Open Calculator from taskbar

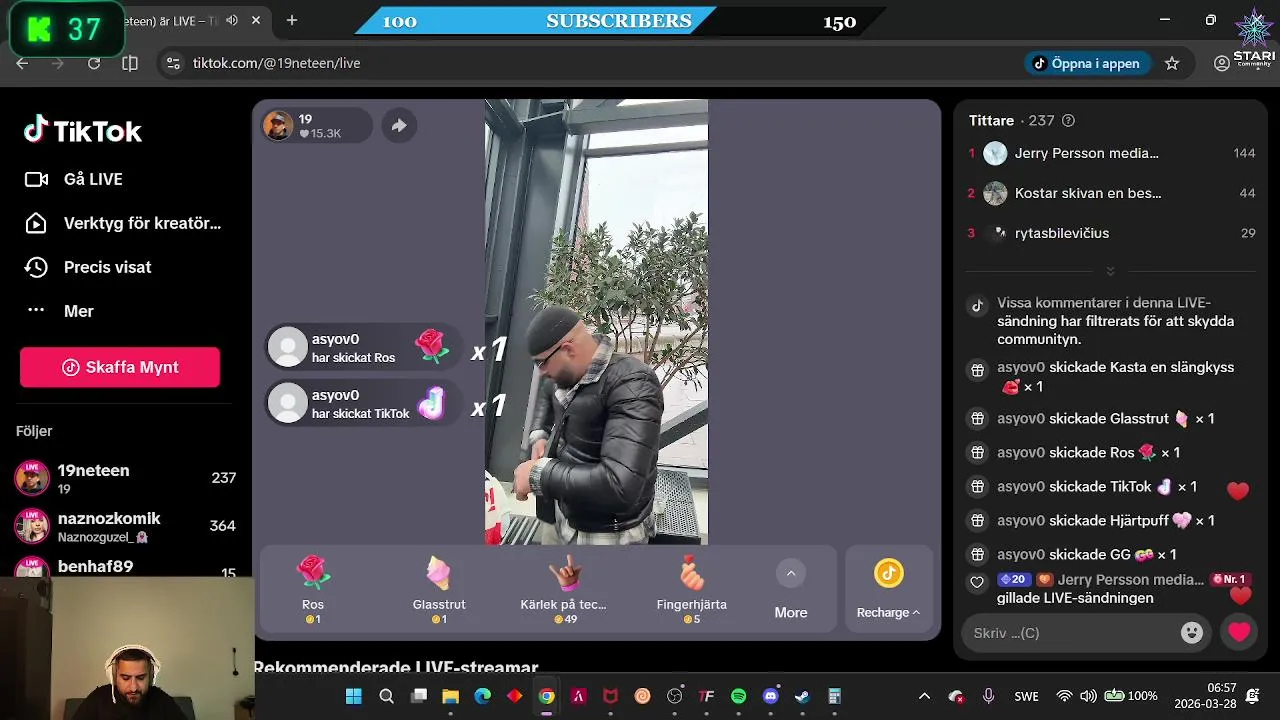[x=834, y=696]
